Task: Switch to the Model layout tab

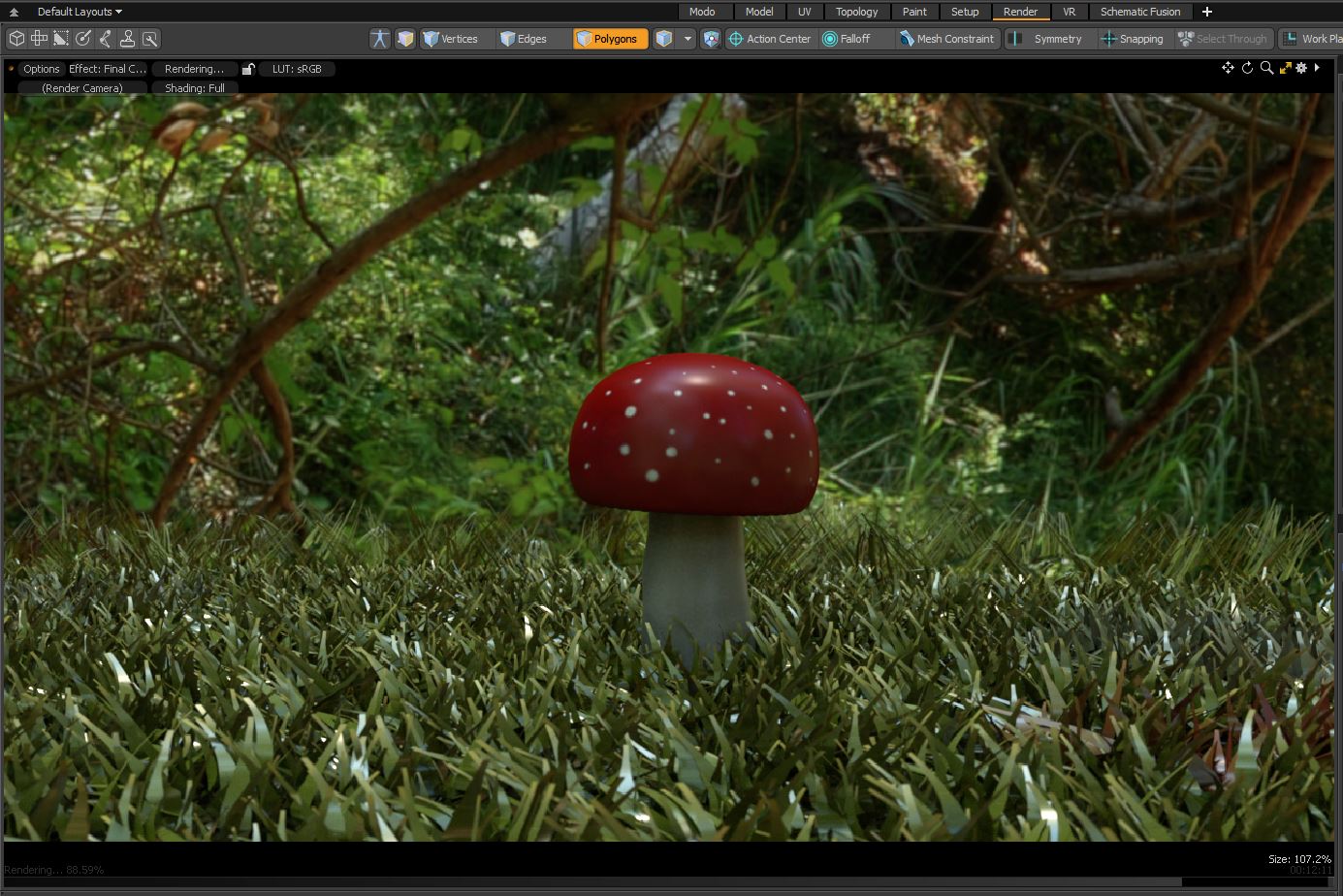Action: pyautogui.click(x=759, y=12)
